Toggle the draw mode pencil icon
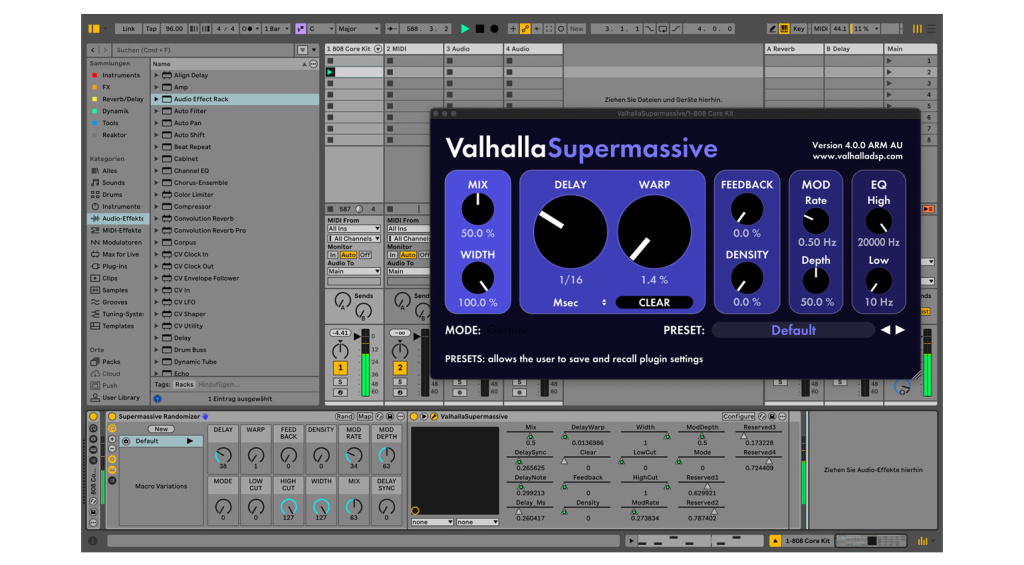This screenshot has height=565, width=1024. coord(773,29)
